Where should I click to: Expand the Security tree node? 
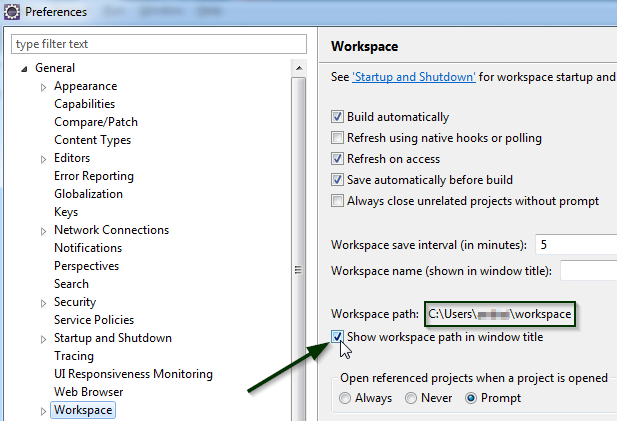43,303
